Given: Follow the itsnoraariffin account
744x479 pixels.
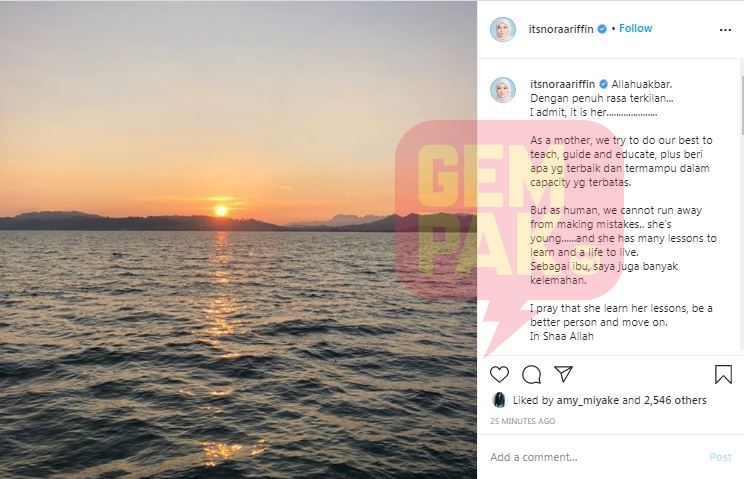Looking at the screenshot, I should coord(635,28).
